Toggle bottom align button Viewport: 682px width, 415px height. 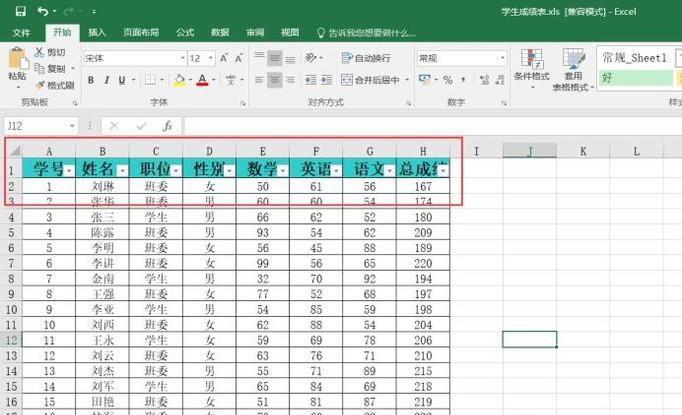(x=291, y=58)
